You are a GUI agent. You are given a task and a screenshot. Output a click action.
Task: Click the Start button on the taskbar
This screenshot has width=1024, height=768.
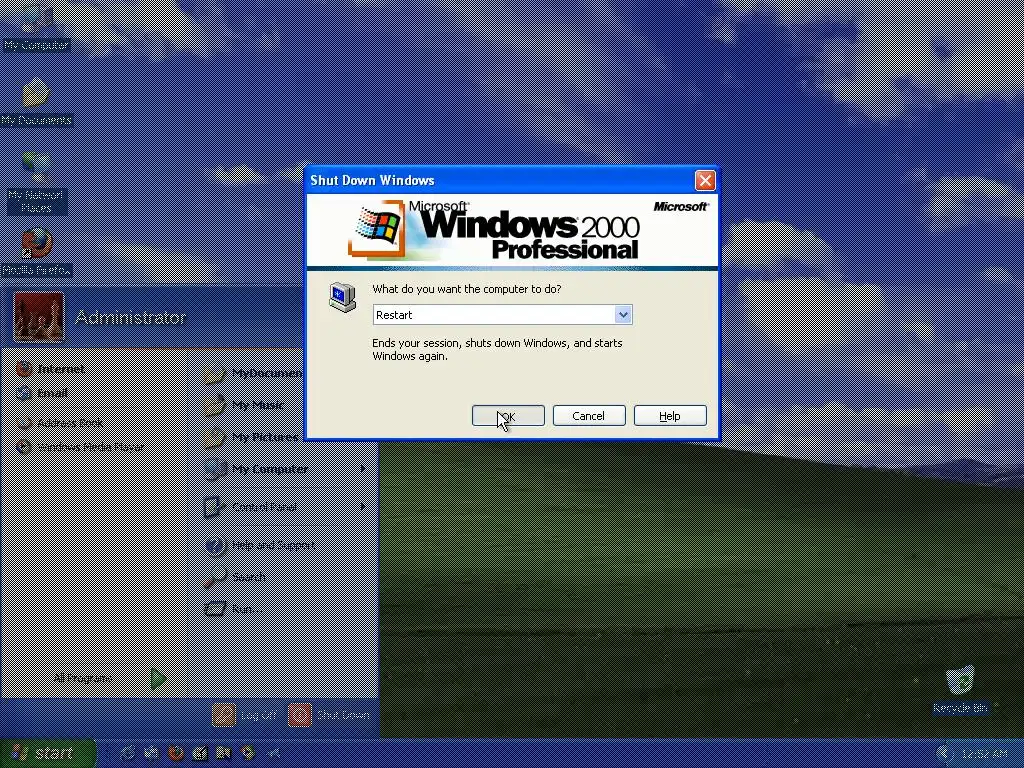click(x=47, y=754)
